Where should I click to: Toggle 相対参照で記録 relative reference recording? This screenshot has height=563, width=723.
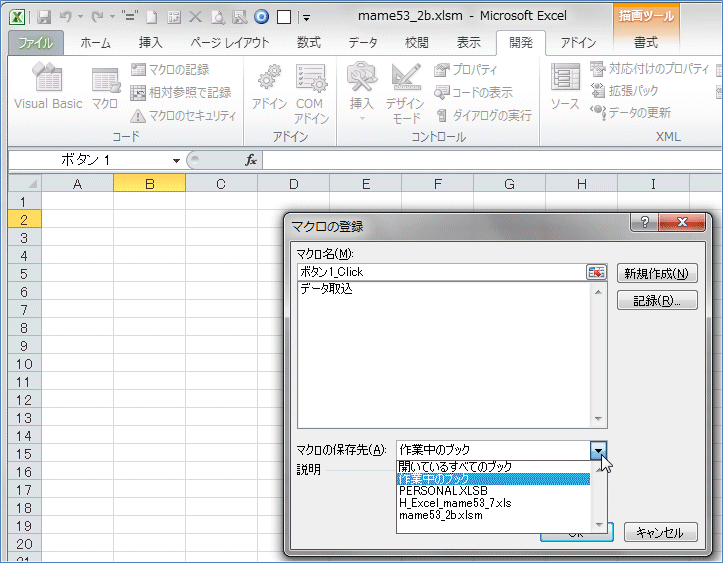(139, 92)
